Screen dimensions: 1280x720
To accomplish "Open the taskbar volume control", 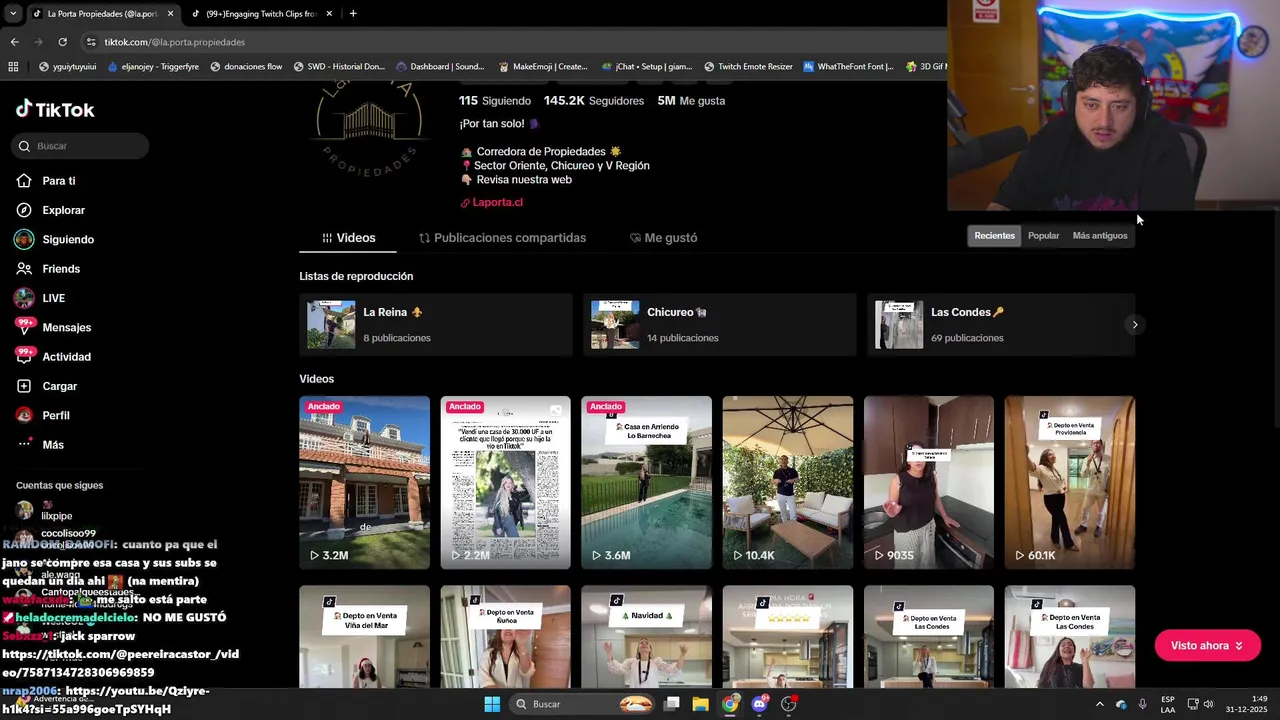I will tap(1208, 704).
